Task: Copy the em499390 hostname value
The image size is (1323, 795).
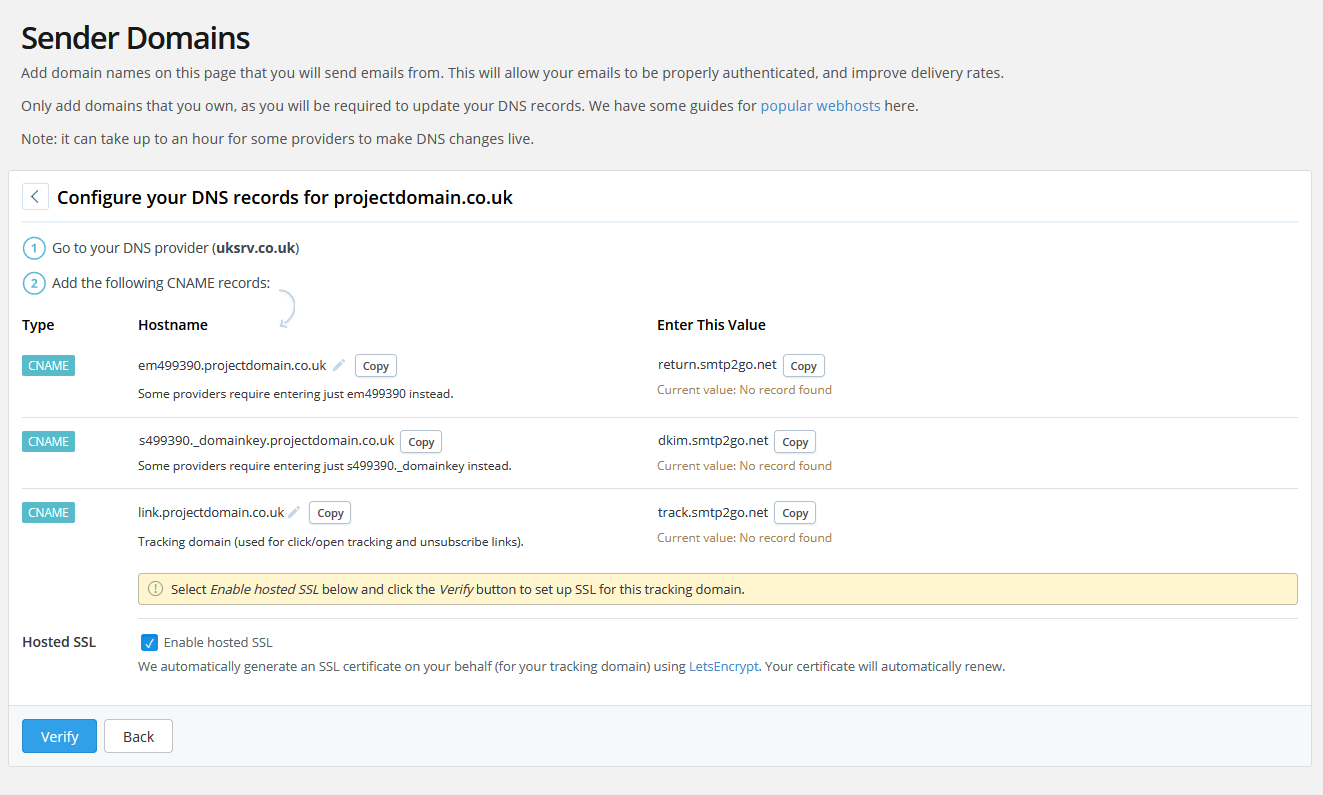Action: pos(375,365)
